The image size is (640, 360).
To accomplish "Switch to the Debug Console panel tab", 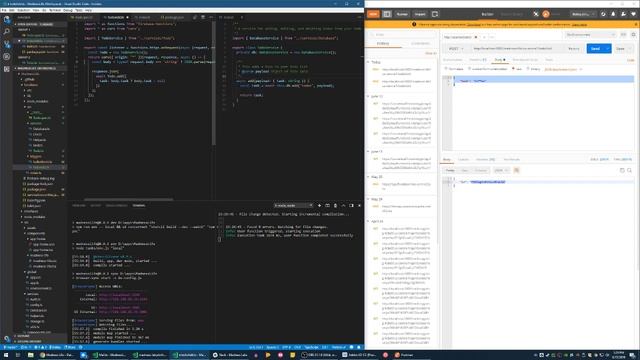I will click(x=116, y=205).
